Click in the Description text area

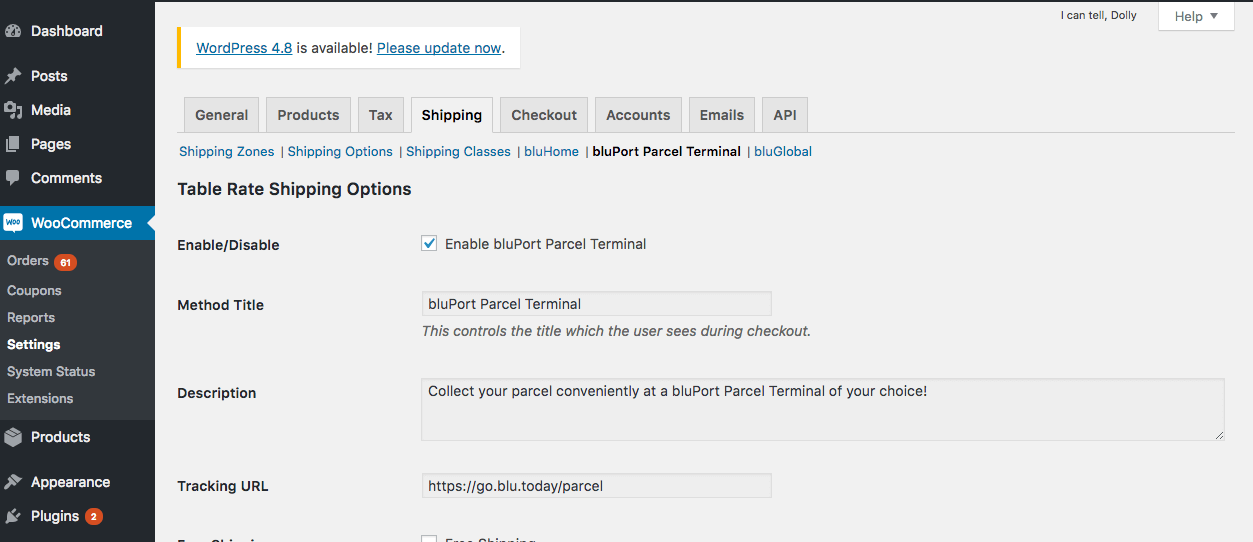pos(822,409)
